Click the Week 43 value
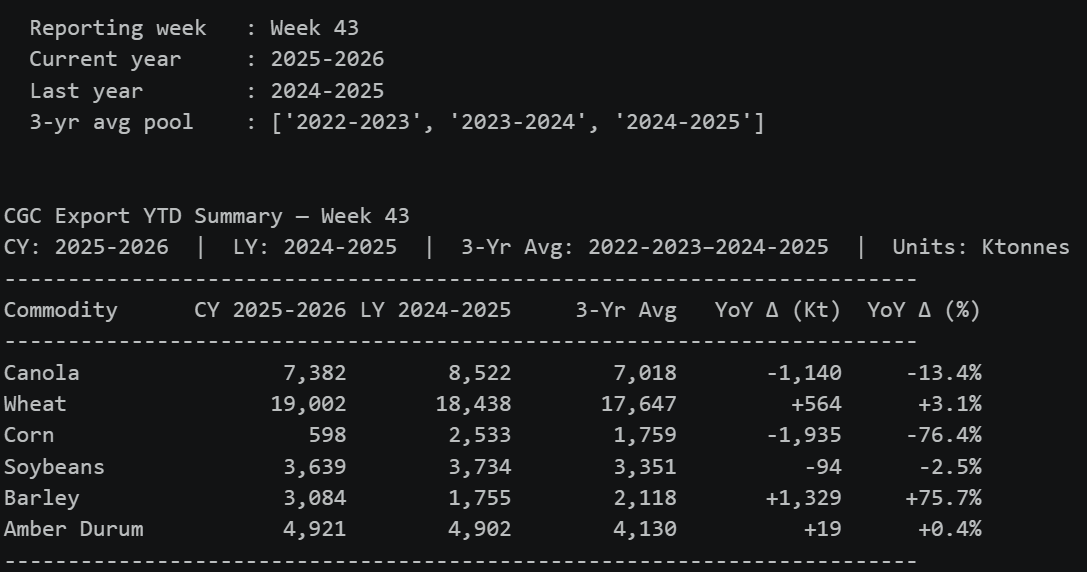This screenshot has width=1087, height=572. pos(314,28)
